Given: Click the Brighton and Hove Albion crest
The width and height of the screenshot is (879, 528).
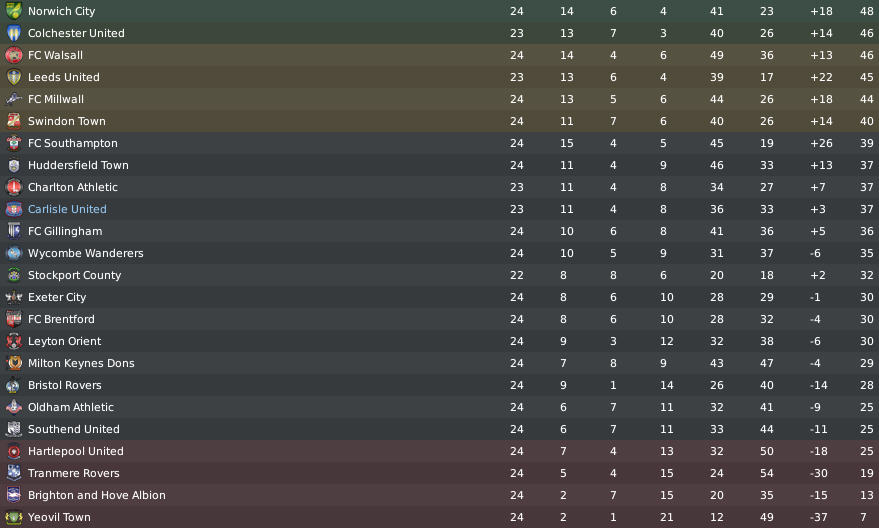Looking at the screenshot, I should click(x=13, y=495).
